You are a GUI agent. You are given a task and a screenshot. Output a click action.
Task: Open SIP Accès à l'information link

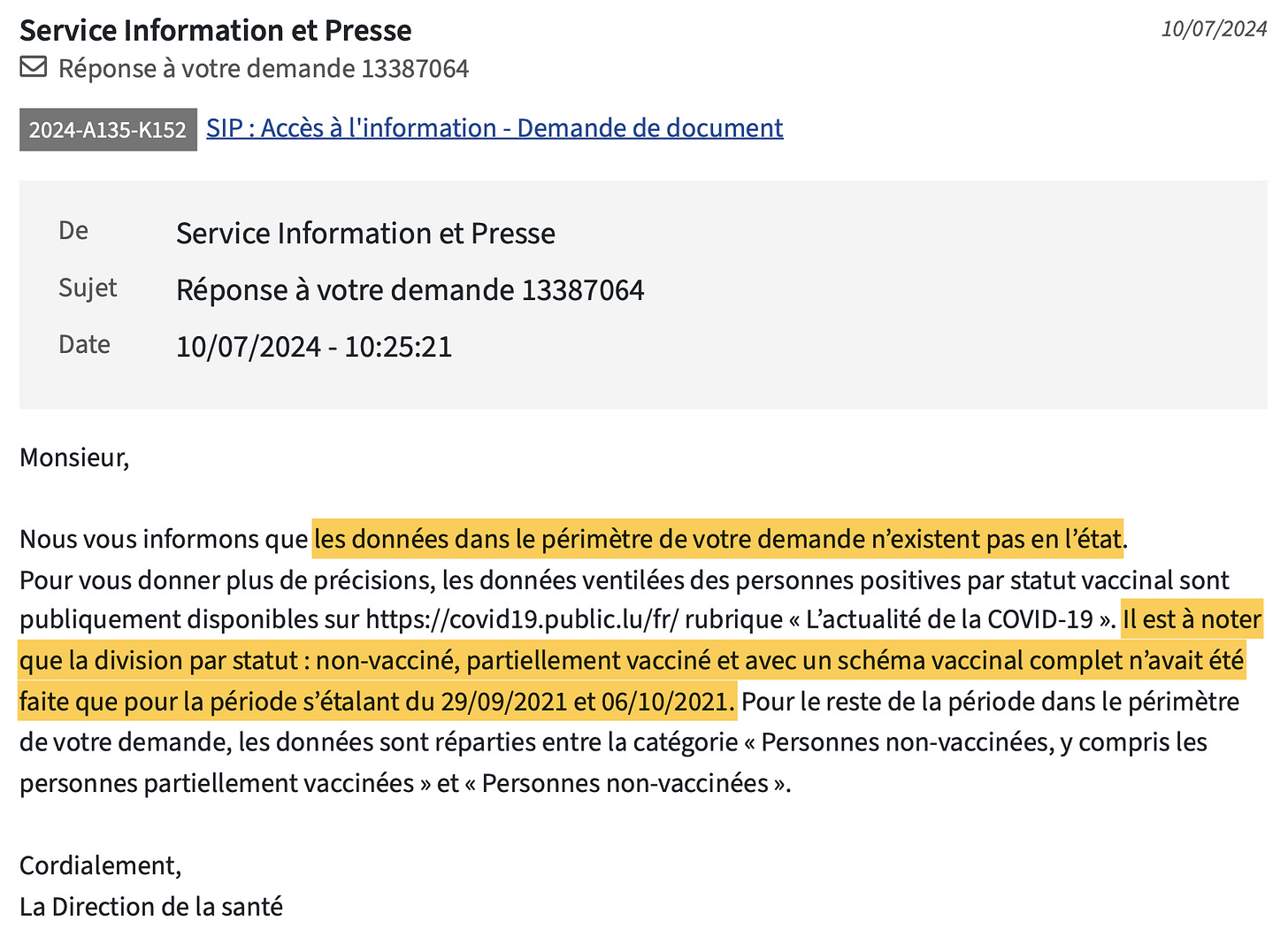coord(494,128)
